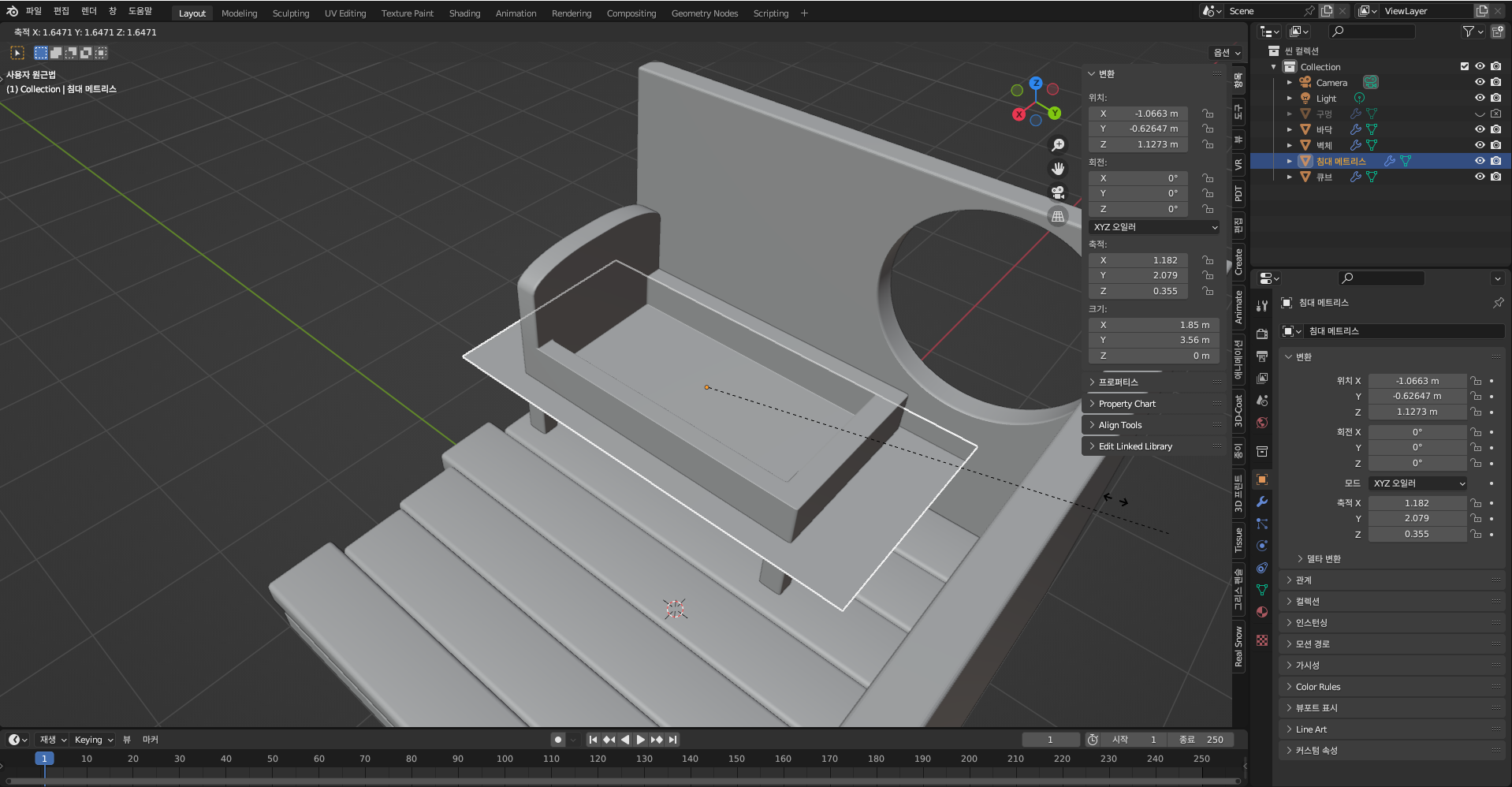The width and height of the screenshot is (1512, 787).
Task: Click the outliner filter funnel icon
Action: pyautogui.click(x=1469, y=32)
